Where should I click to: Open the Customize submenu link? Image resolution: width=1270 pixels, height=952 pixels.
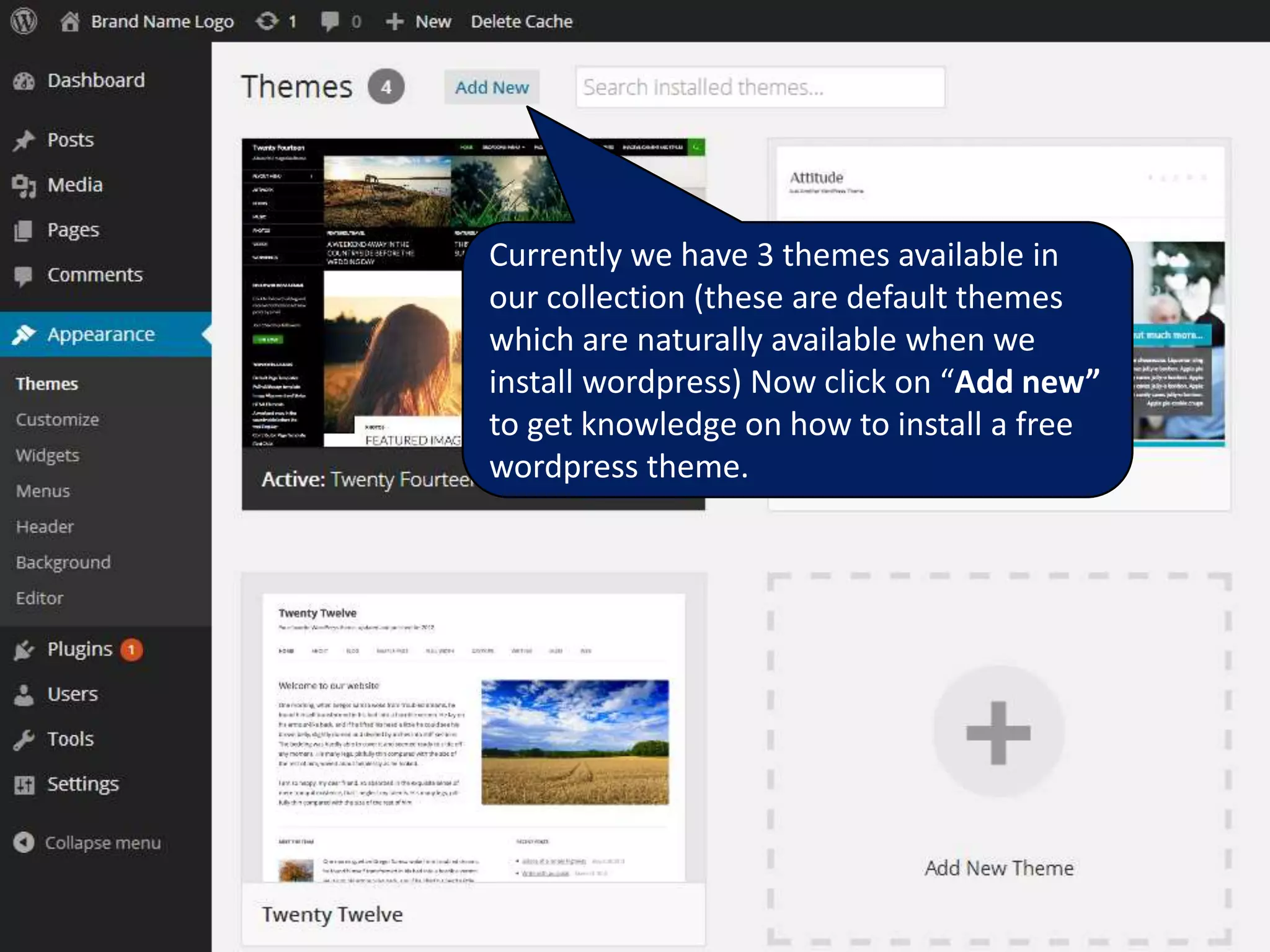pyautogui.click(x=57, y=420)
